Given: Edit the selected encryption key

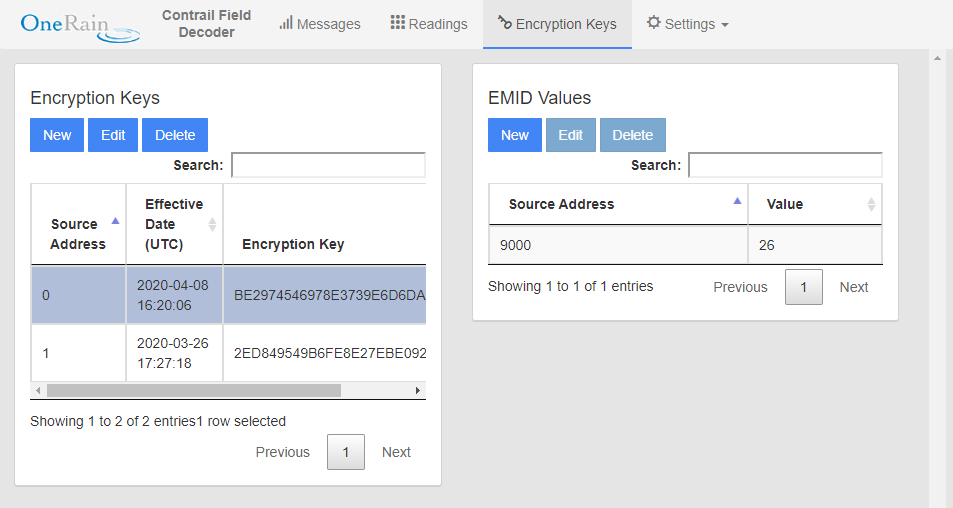Looking at the screenshot, I should point(113,135).
